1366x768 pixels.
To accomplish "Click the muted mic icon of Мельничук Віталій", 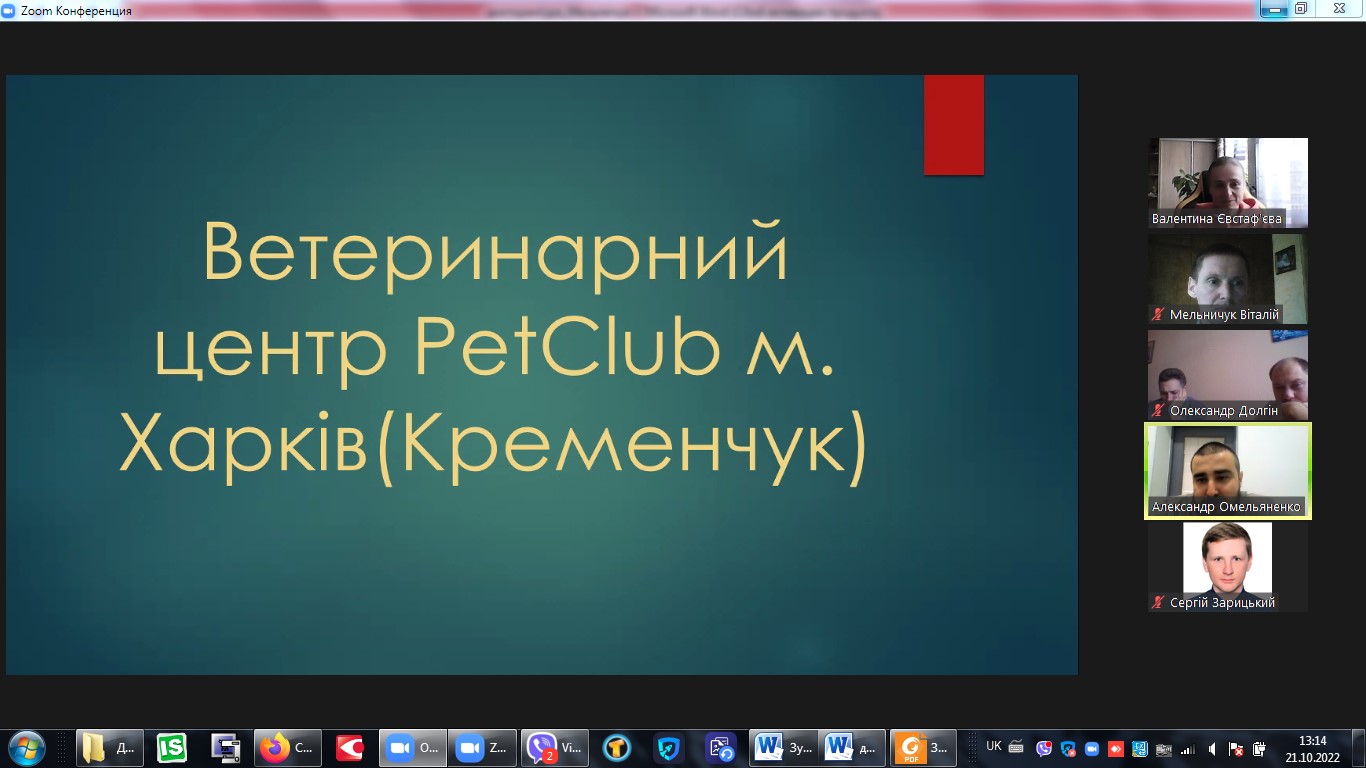I will [1158, 314].
